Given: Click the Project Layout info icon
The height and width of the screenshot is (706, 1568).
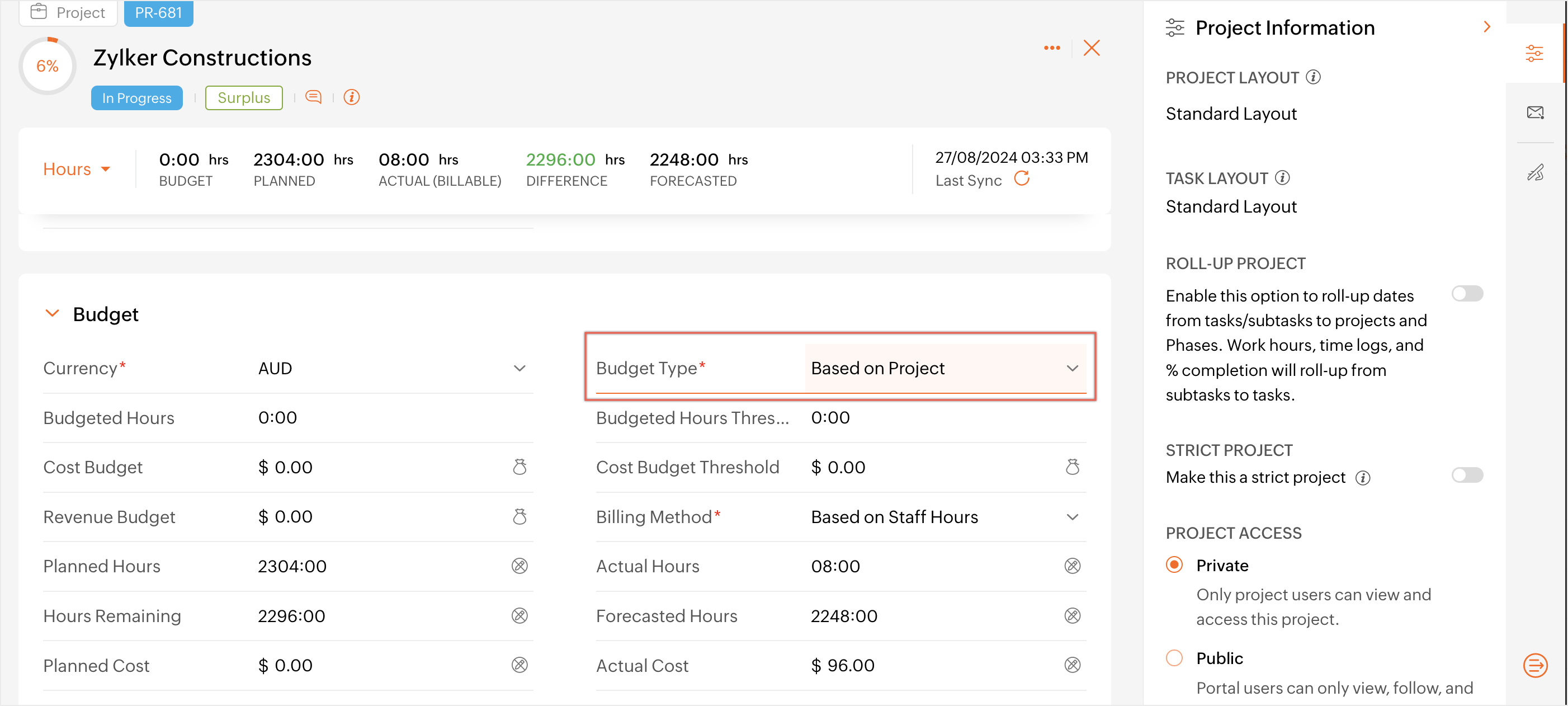Looking at the screenshot, I should click(x=1314, y=77).
